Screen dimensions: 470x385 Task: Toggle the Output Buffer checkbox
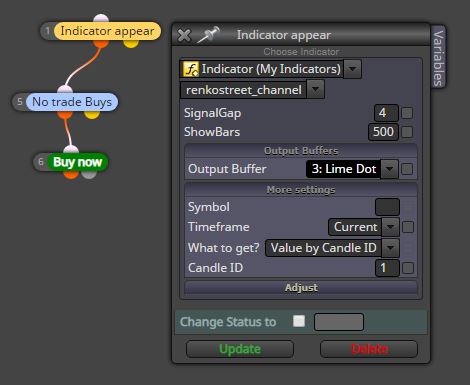pyautogui.click(x=407, y=169)
